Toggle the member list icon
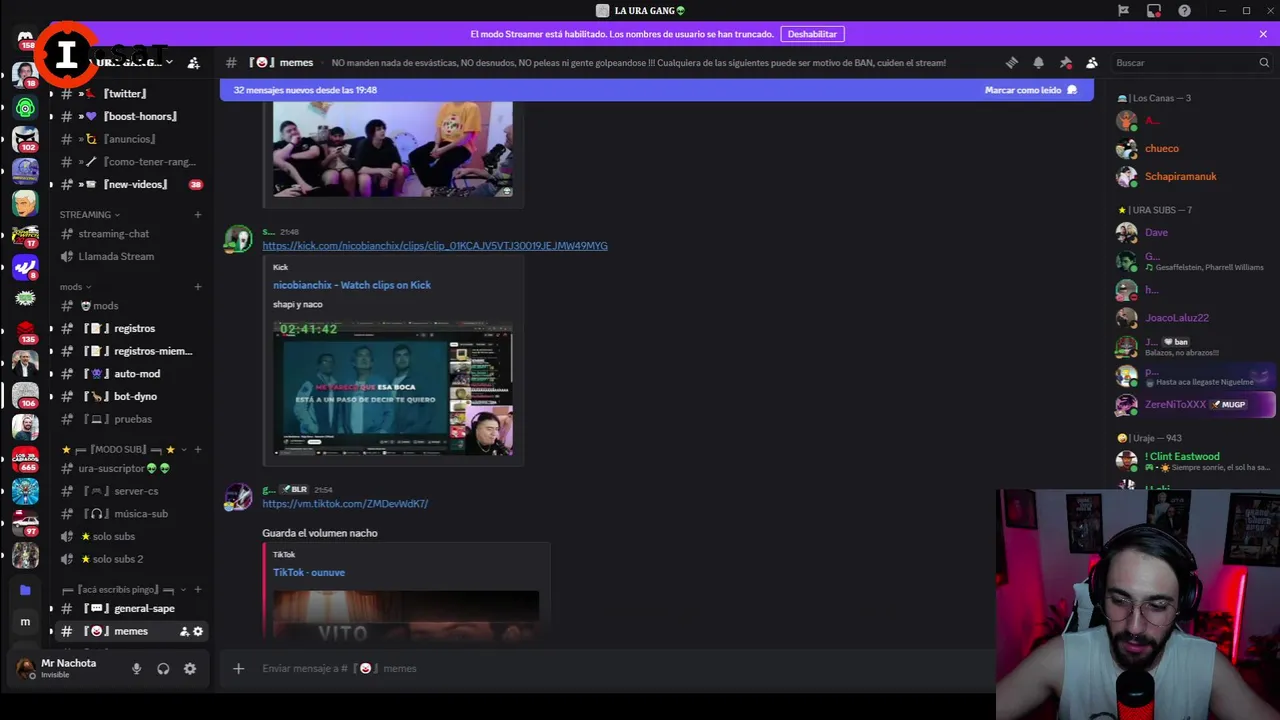 click(x=1092, y=62)
